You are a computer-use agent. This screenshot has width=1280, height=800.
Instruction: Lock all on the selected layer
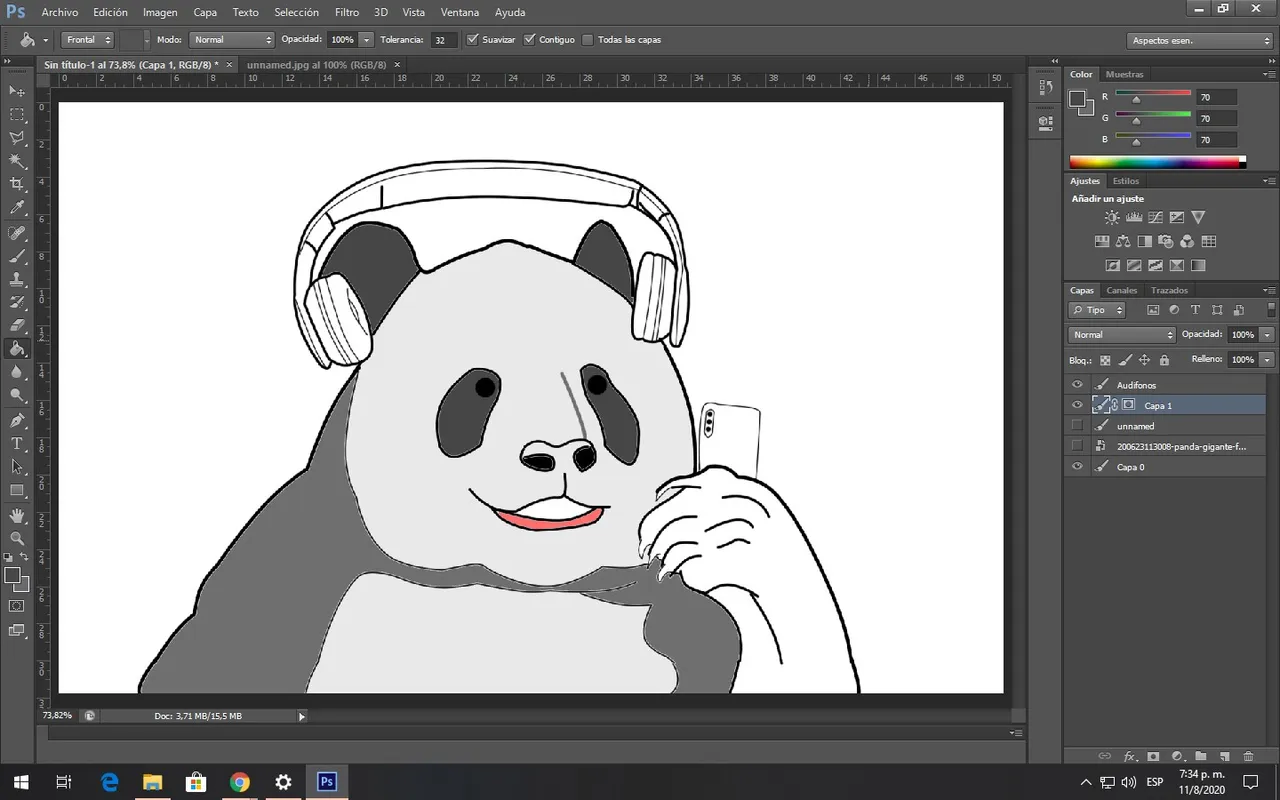1164,360
